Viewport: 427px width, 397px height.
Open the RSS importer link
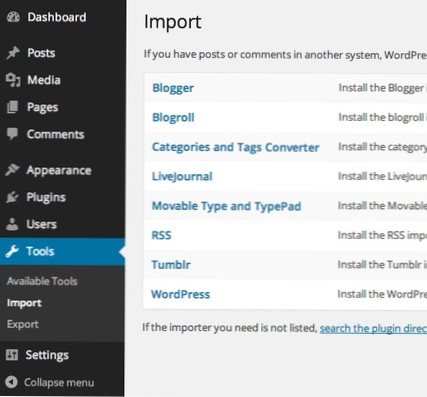coord(161,235)
